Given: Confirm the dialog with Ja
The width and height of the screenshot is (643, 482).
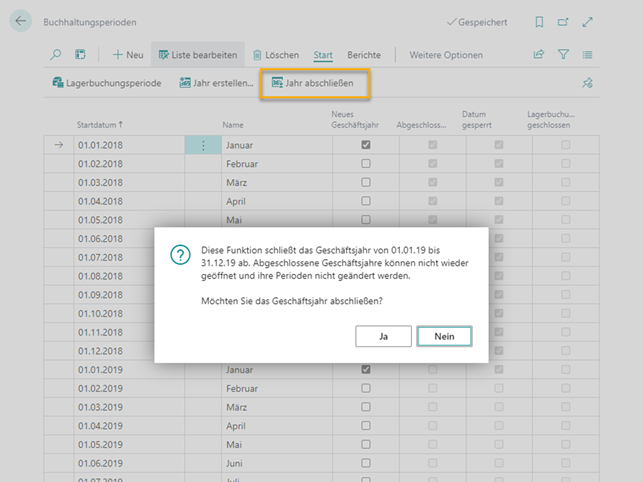Looking at the screenshot, I should 383,337.
